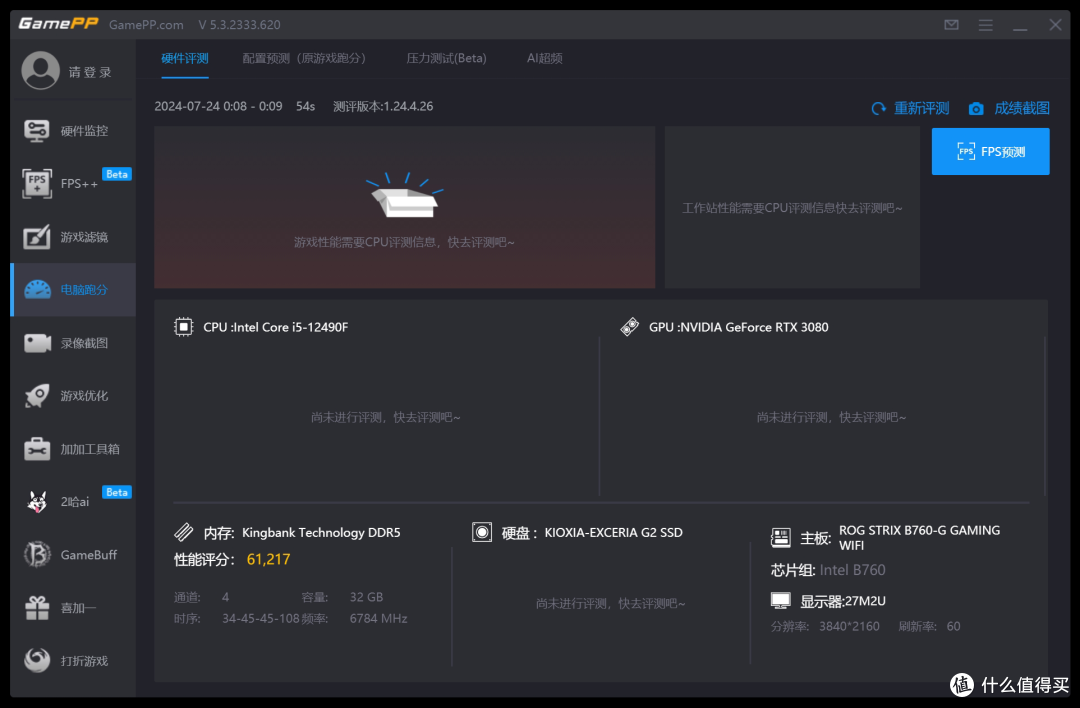Image resolution: width=1080 pixels, height=708 pixels.
Task: Open the hamburger menu in title bar
Action: coord(986,25)
